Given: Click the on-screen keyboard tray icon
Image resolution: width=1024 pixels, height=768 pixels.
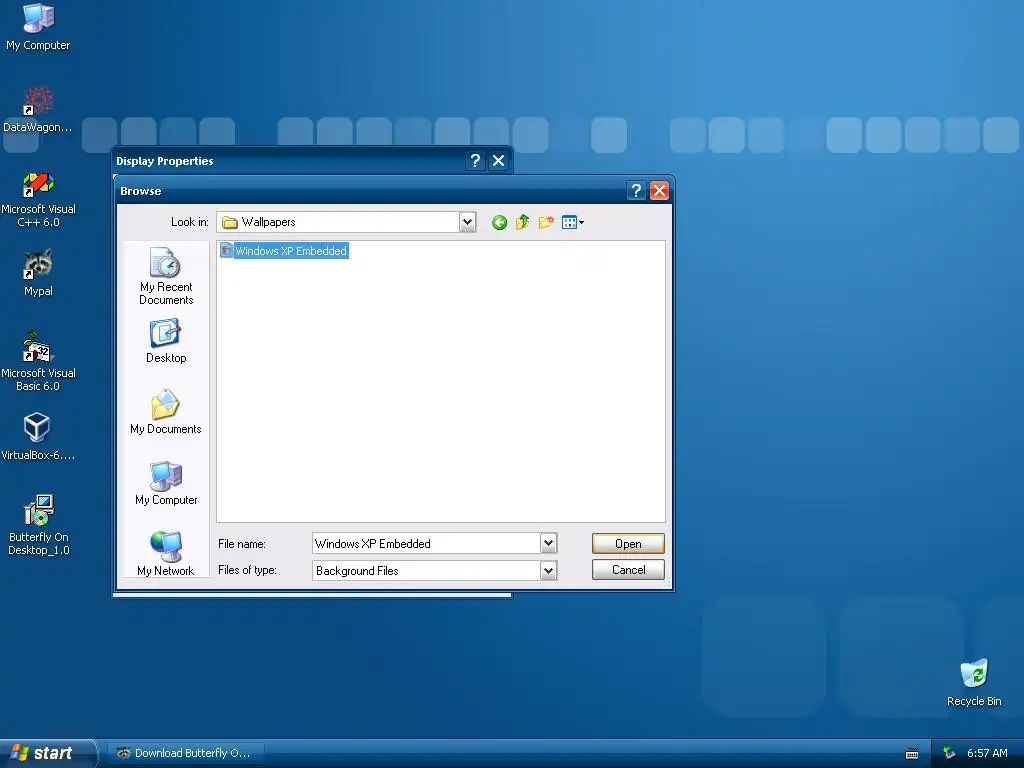Looking at the screenshot, I should [x=912, y=754].
